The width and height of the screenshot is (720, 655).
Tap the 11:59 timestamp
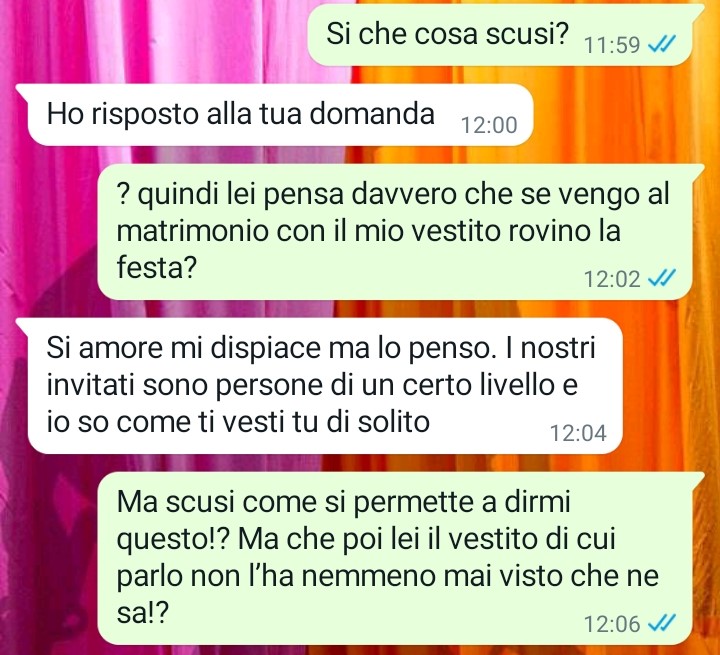pos(612,45)
